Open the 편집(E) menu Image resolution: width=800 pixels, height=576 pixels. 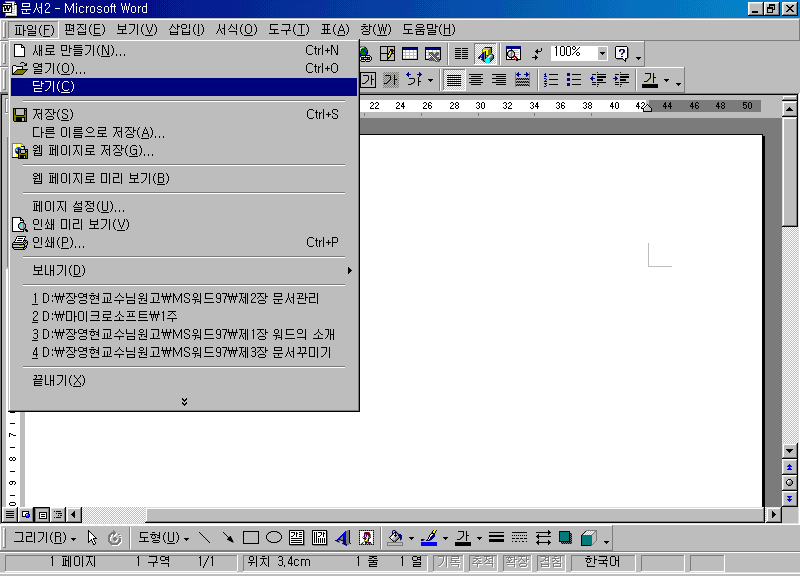click(x=85, y=30)
